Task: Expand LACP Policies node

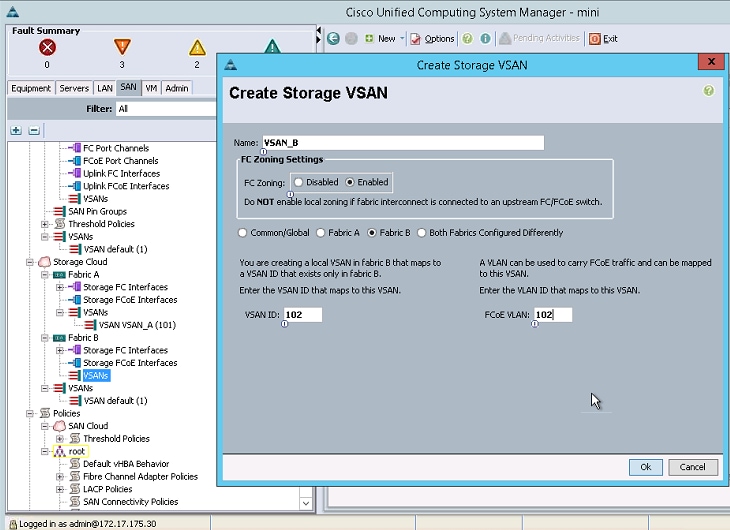Action: (60, 489)
